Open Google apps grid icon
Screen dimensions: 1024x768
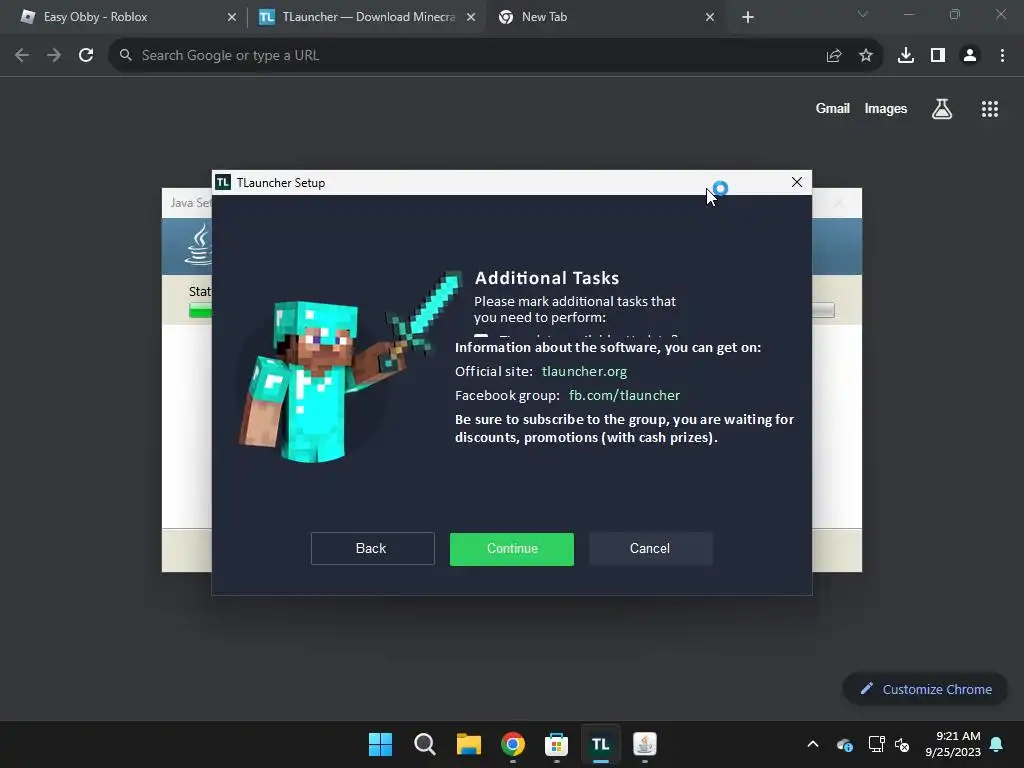[990, 109]
